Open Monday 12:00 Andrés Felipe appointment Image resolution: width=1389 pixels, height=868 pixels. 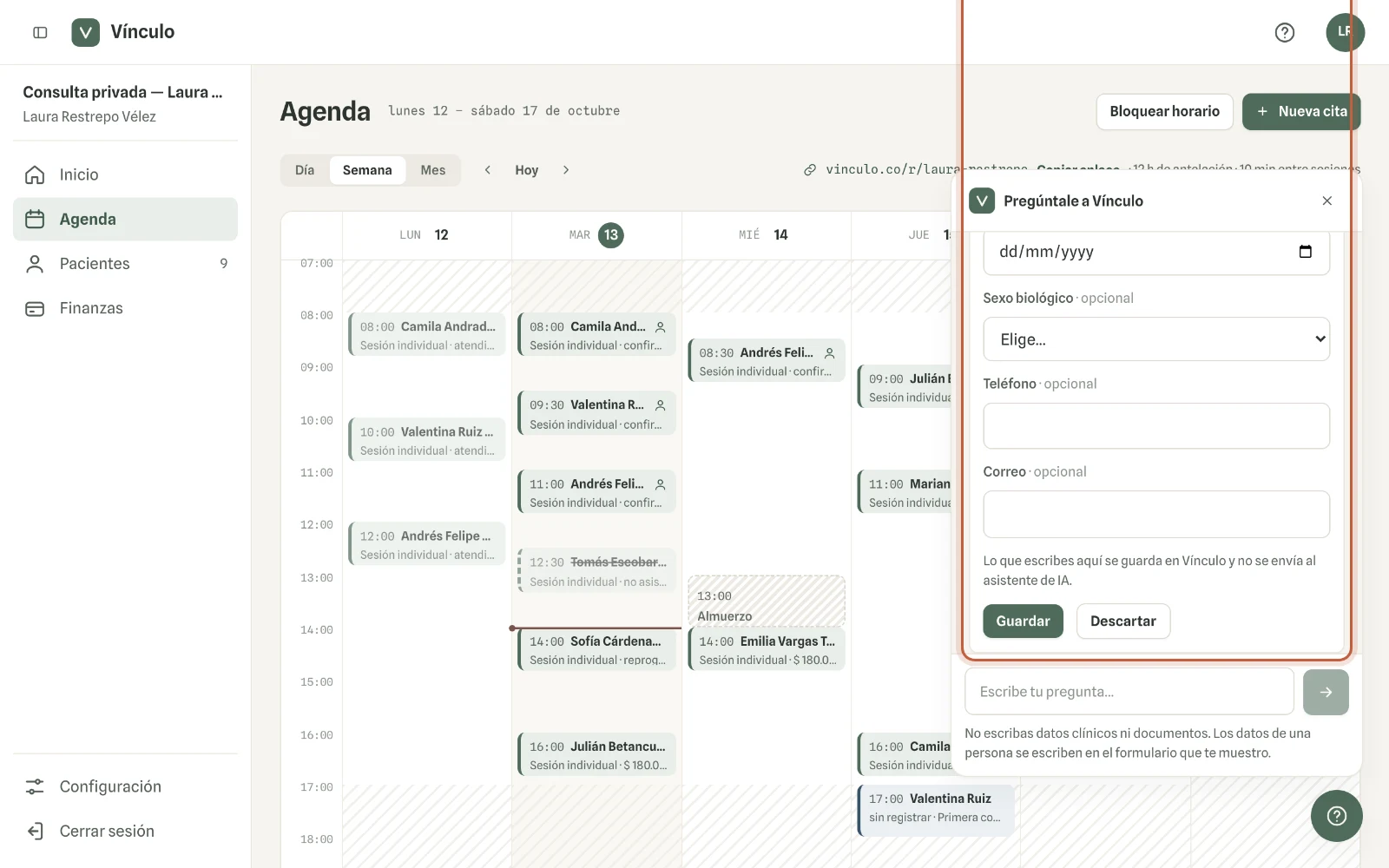point(427,544)
